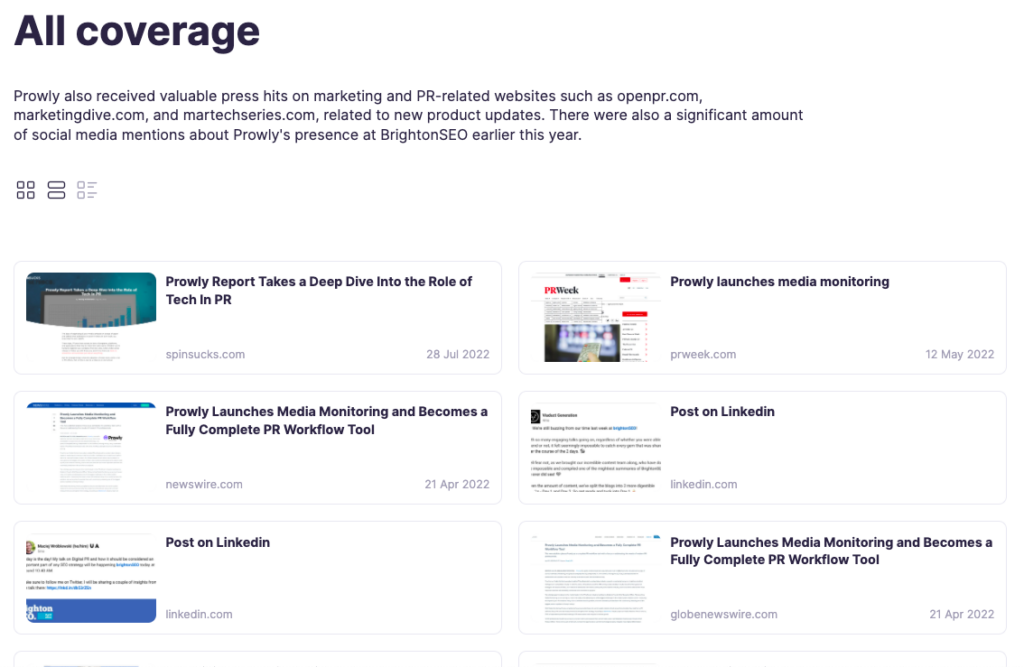
Task: Click the prweek.com source label
Action: coord(702,354)
